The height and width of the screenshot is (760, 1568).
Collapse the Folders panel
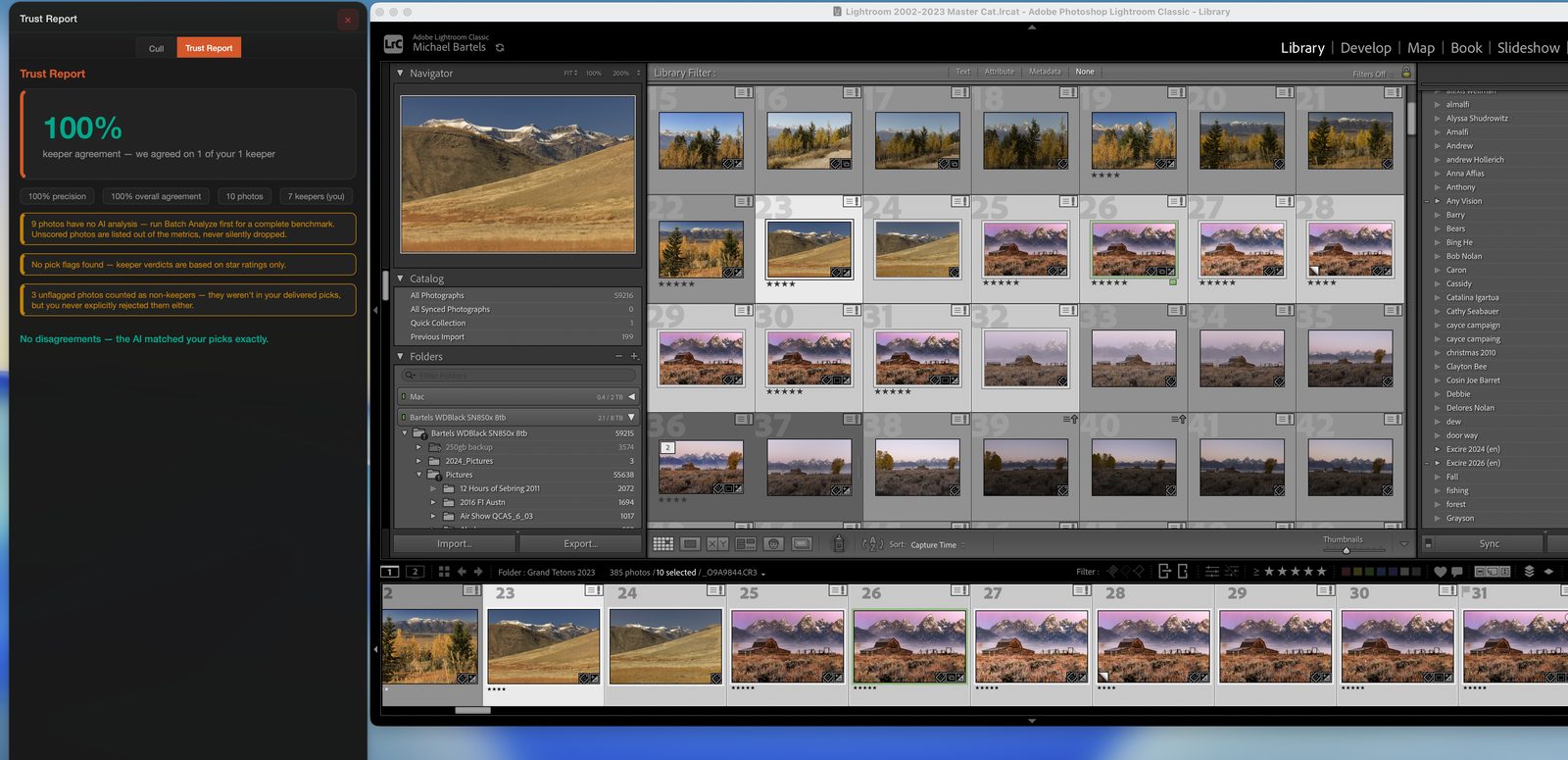click(400, 356)
